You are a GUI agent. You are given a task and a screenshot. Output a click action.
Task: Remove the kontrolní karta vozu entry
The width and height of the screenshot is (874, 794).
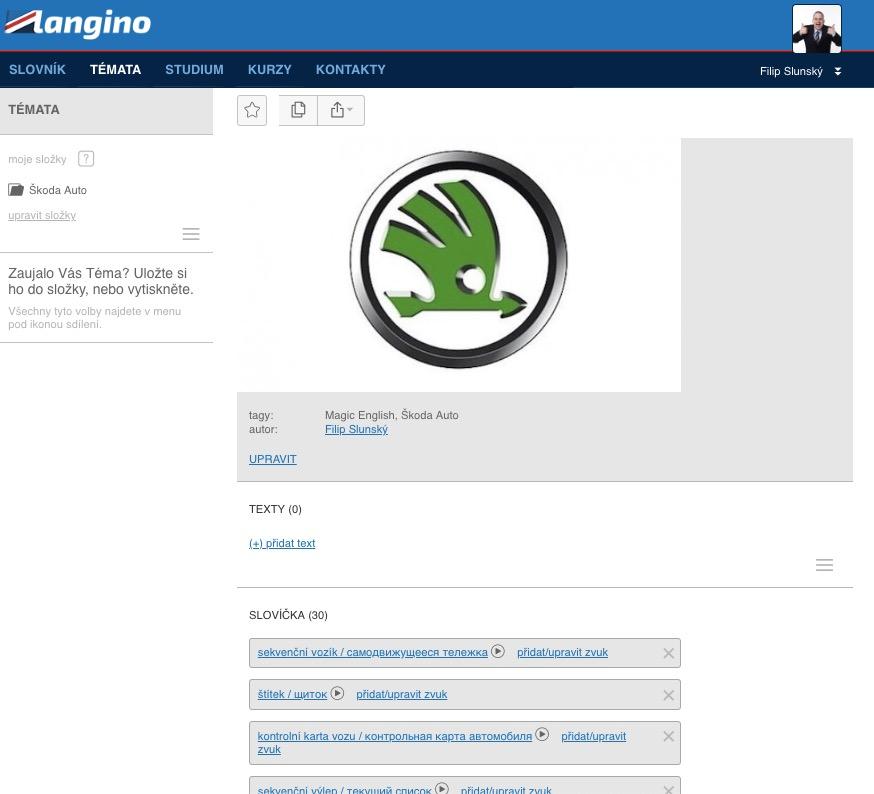click(669, 736)
